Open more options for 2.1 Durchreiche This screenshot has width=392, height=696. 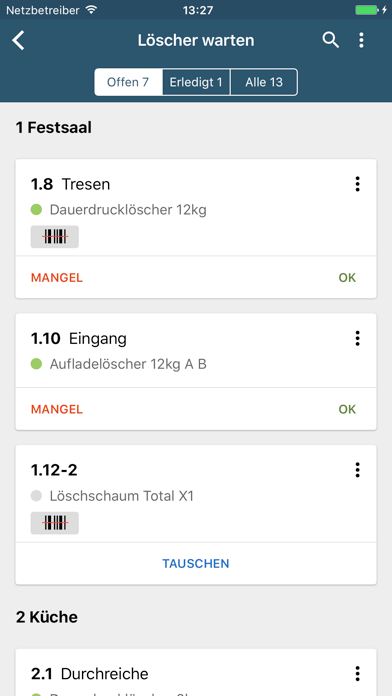[x=357, y=673]
